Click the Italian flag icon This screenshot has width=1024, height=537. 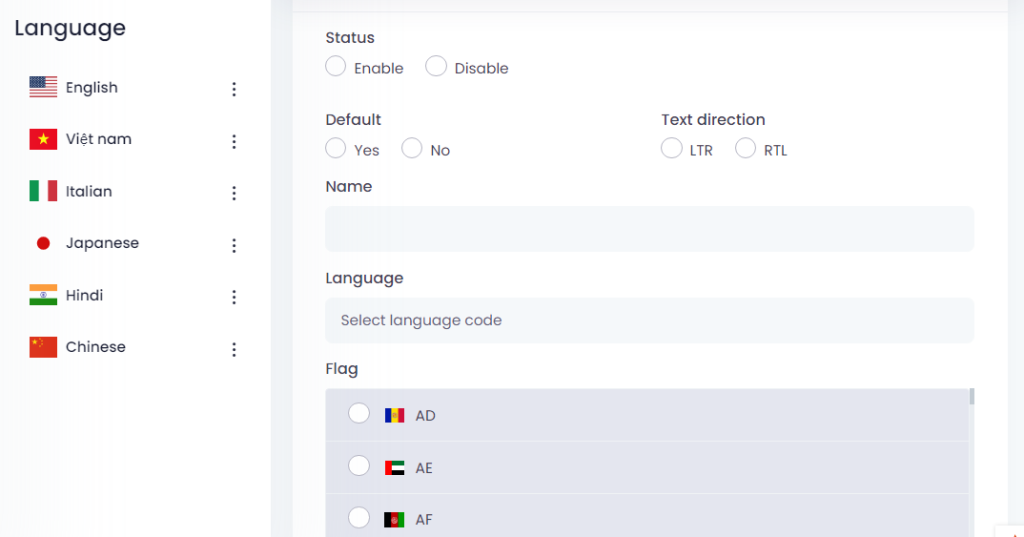point(43,191)
